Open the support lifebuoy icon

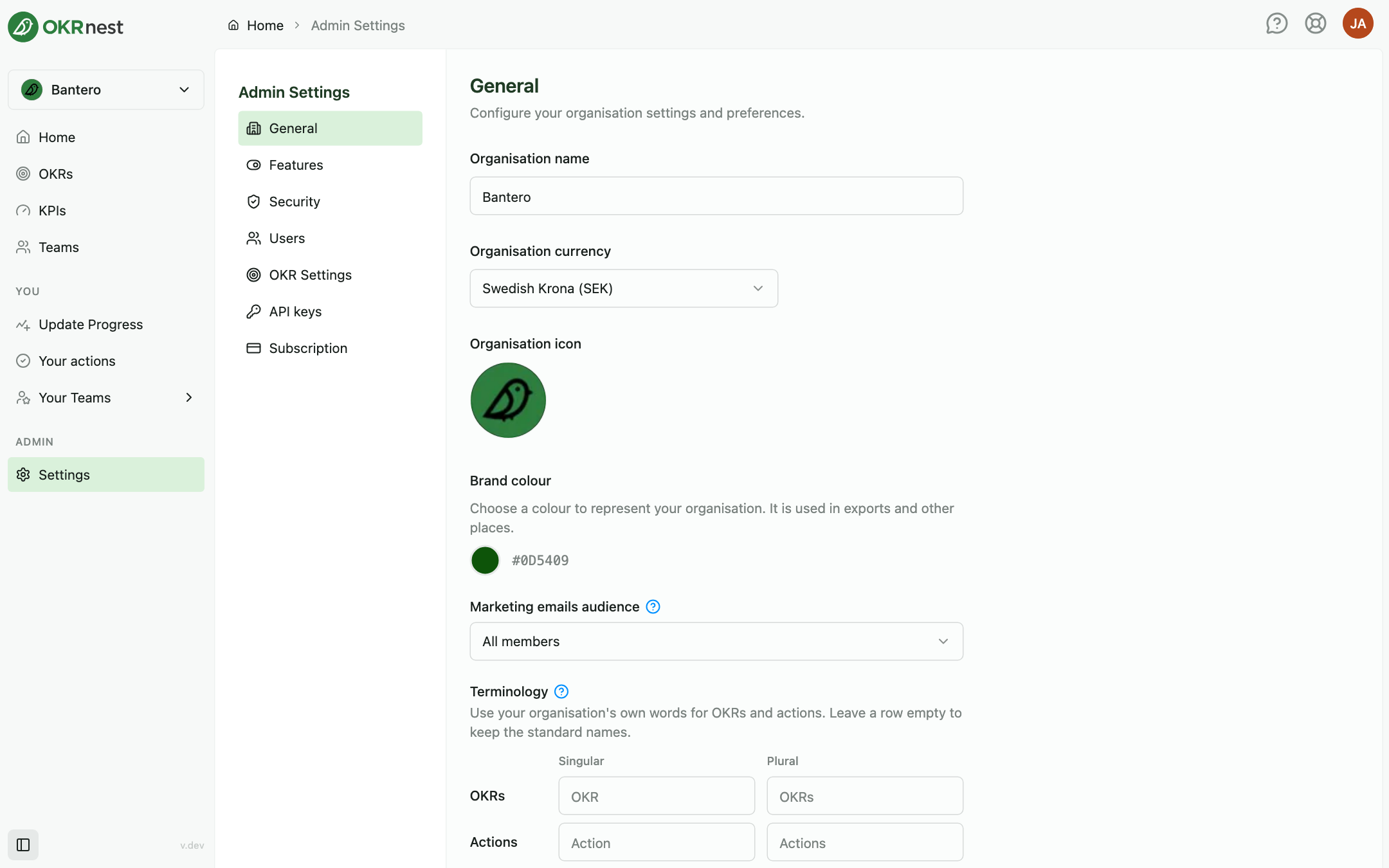point(1316,24)
